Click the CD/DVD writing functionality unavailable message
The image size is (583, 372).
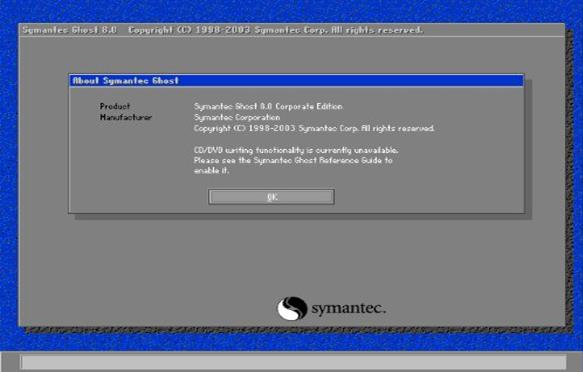(296, 150)
